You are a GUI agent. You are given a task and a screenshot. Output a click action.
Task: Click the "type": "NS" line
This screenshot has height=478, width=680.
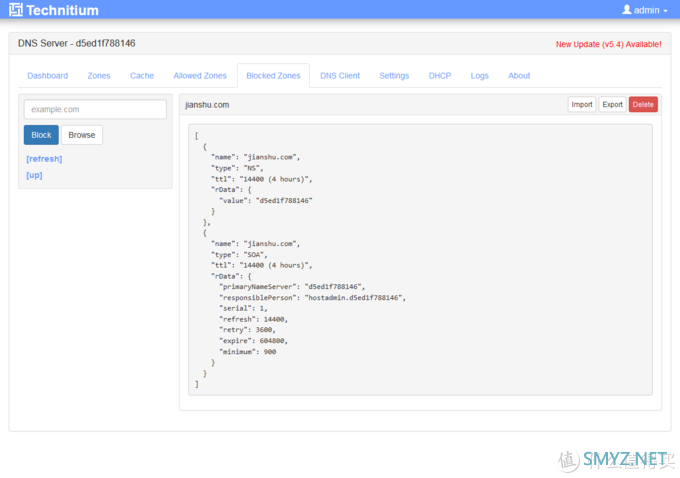tap(237, 168)
